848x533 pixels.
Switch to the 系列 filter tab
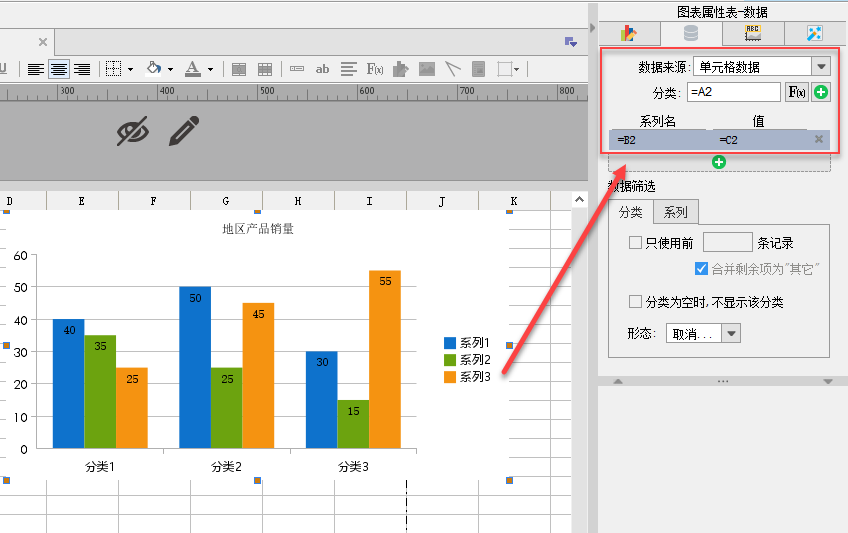tap(675, 212)
